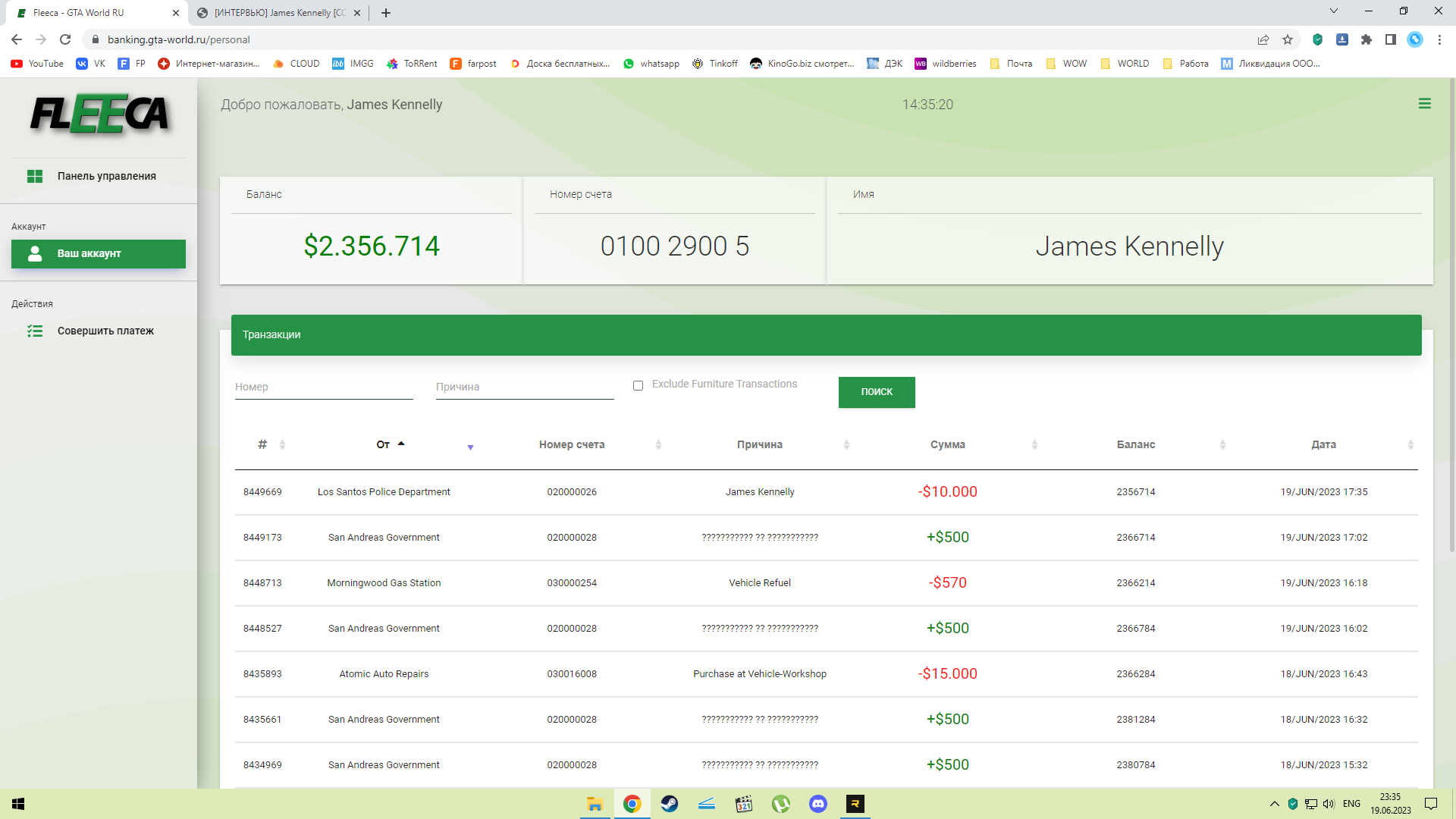Bookmark this page with star icon

(x=1288, y=39)
